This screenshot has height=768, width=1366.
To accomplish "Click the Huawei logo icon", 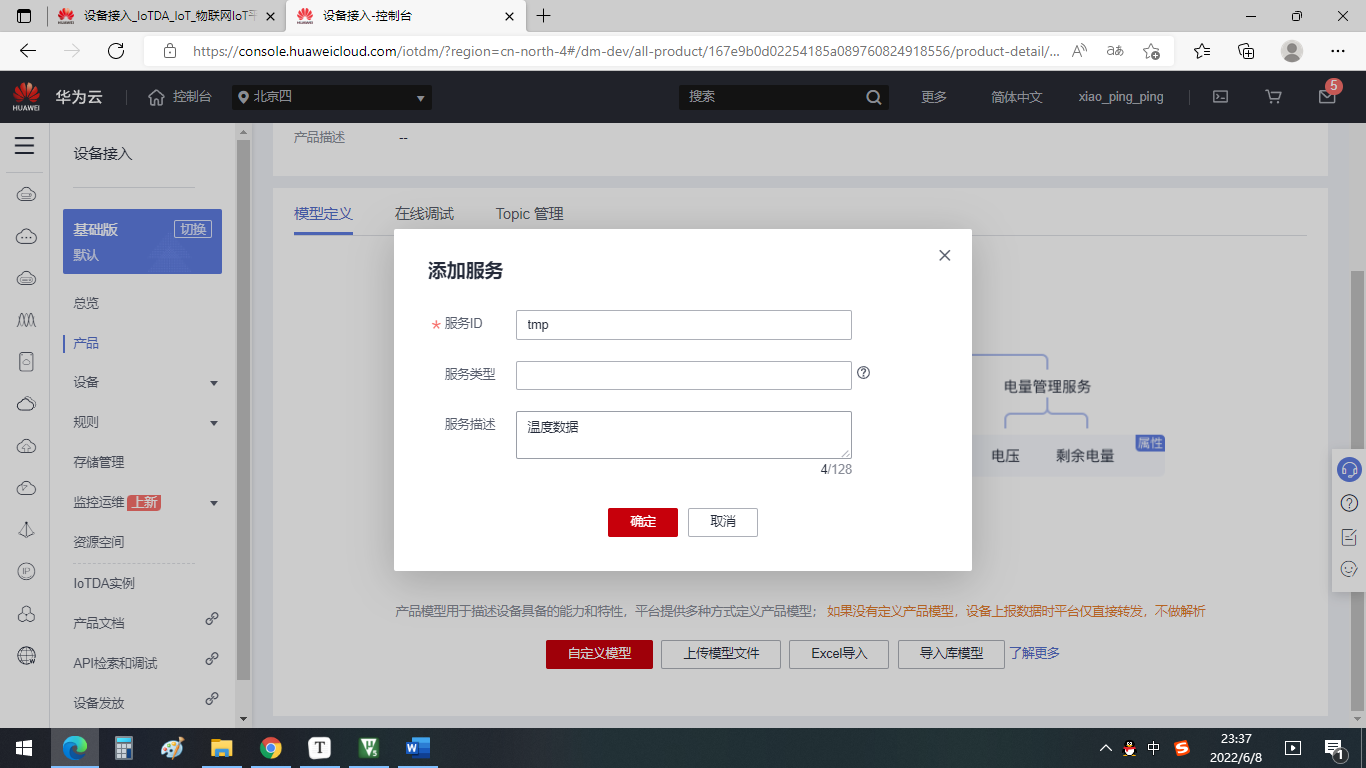I will click(x=26, y=97).
